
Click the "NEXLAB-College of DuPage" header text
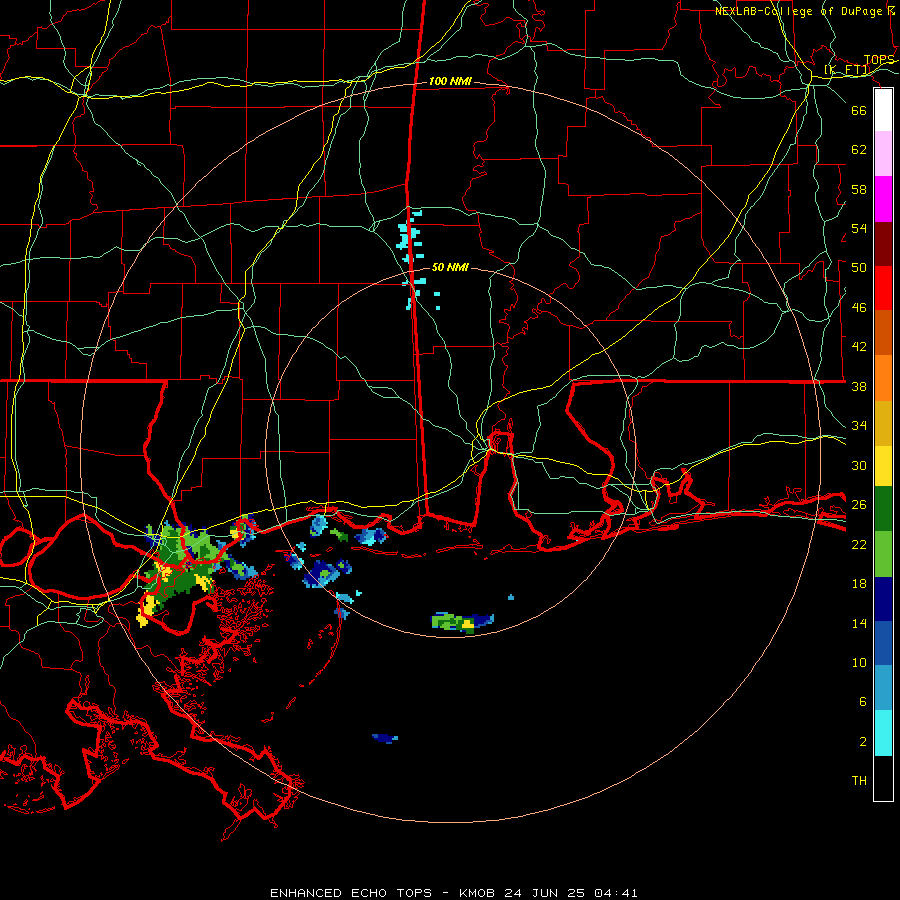point(799,11)
